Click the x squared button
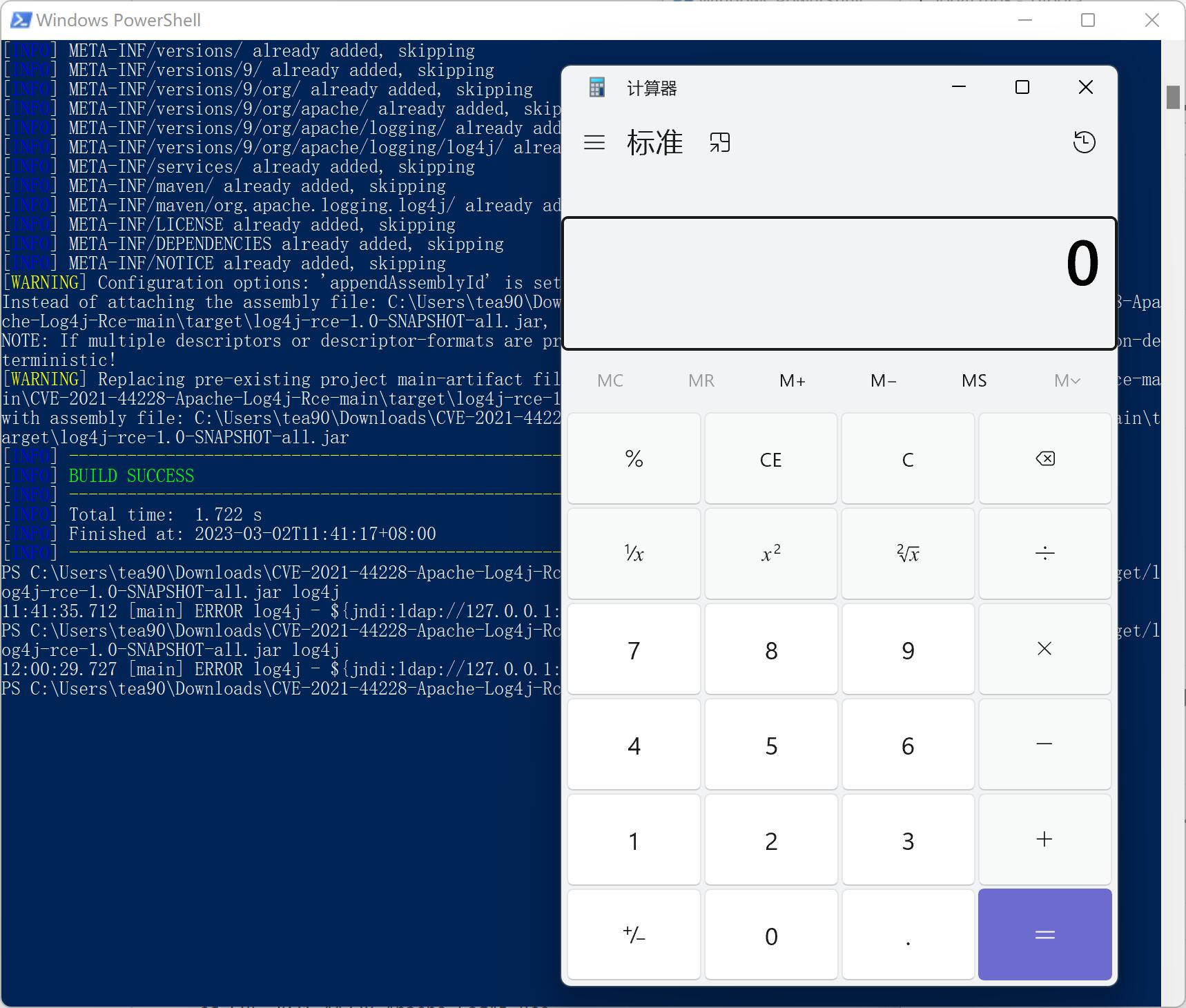Viewport: 1186px width, 1008px height. pyautogui.click(x=770, y=554)
